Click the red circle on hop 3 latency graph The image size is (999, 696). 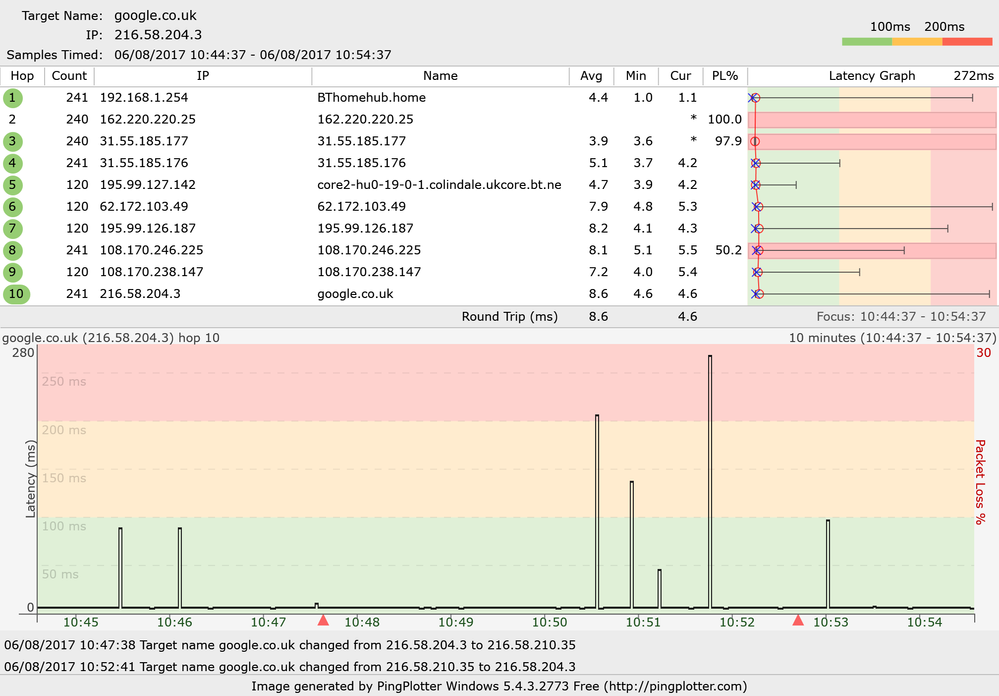click(755, 141)
